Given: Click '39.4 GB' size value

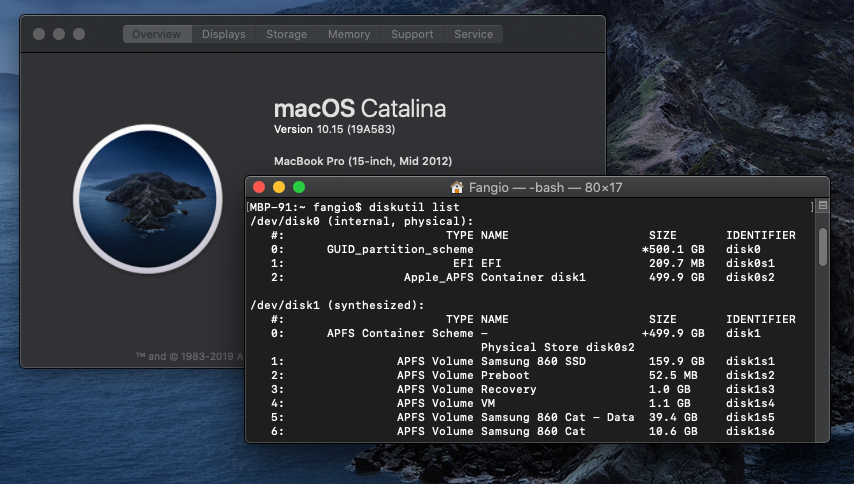Looking at the screenshot, I should pyautogui.click(x=673, y=418).
